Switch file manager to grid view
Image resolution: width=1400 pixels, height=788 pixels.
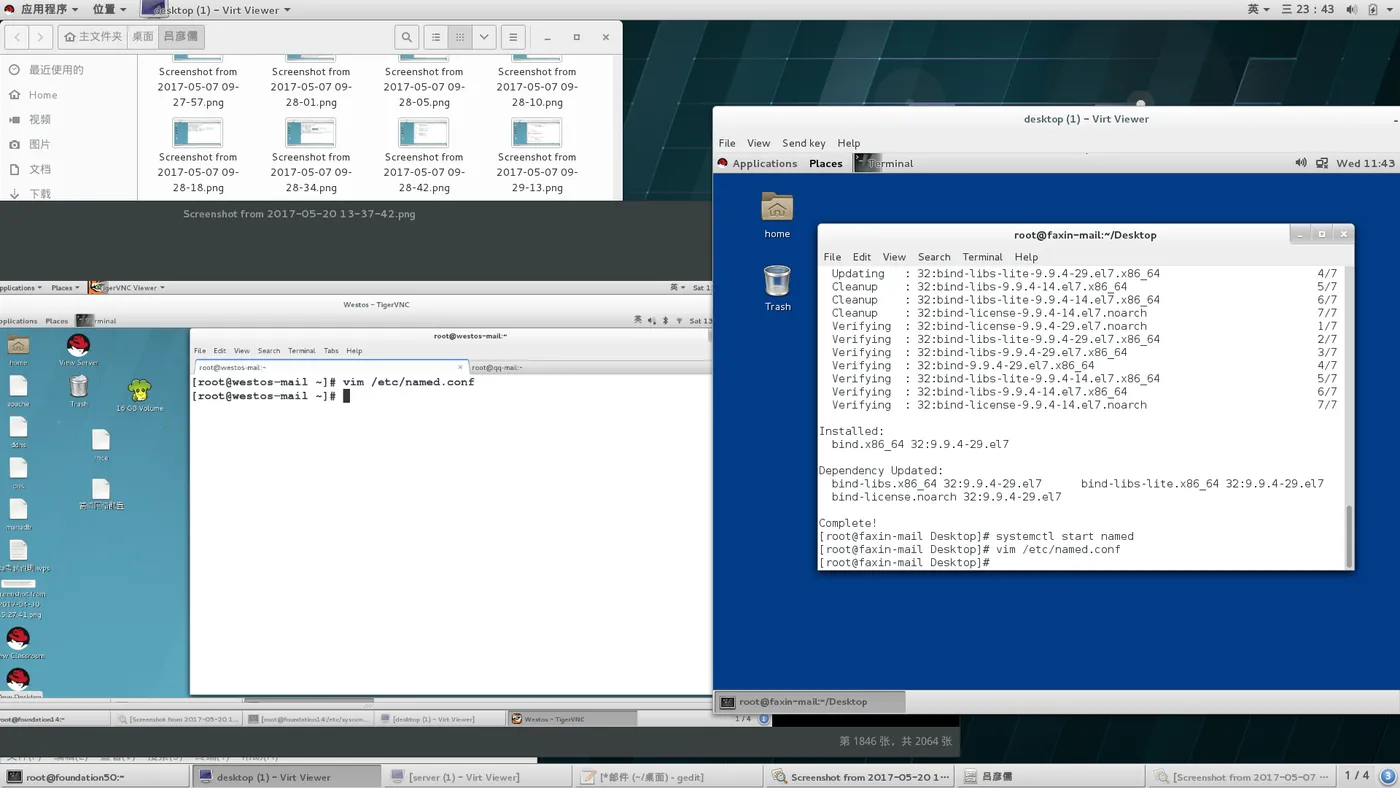click(460, 37)
